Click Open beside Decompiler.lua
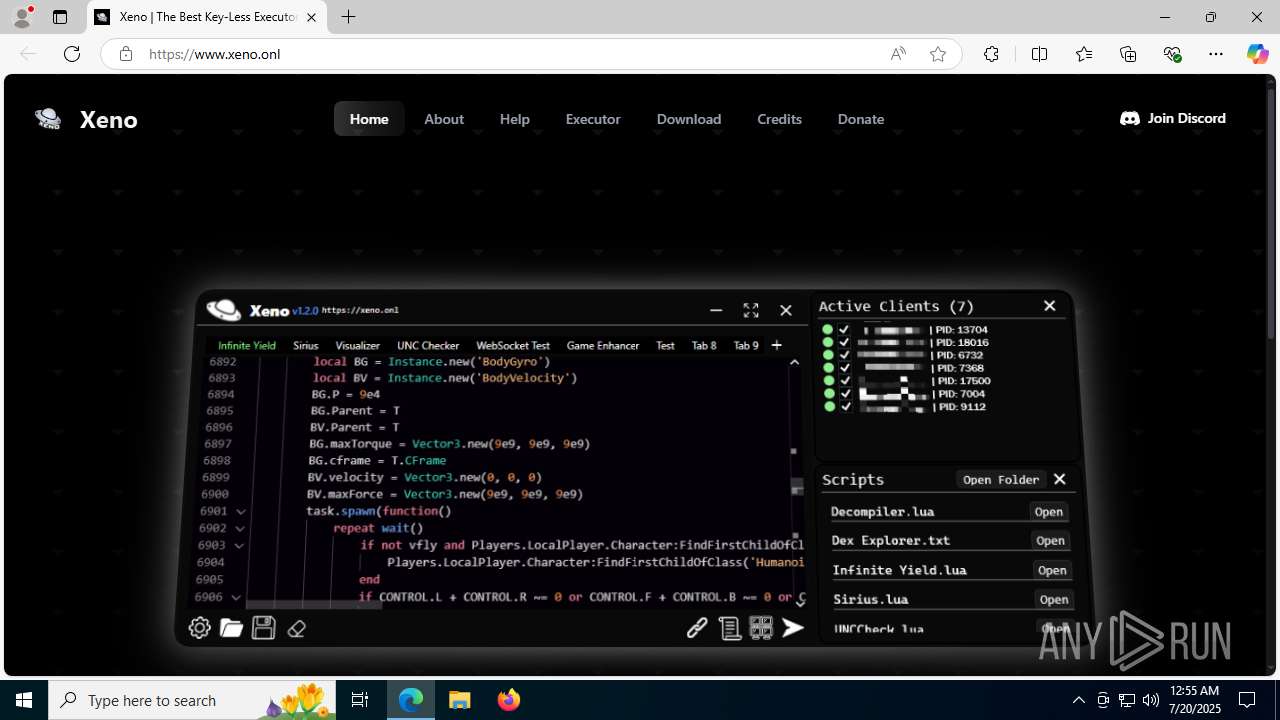Screen dimensions: 1280x720 point(1049,512)
